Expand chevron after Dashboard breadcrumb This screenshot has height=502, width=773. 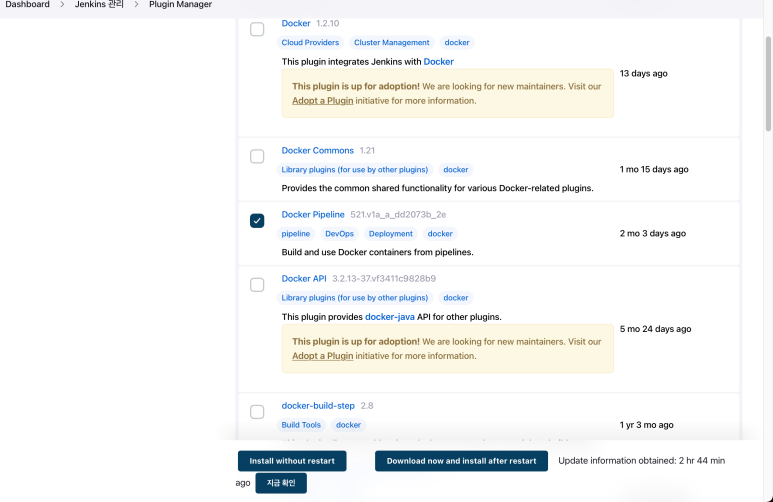click(x=62, y=4)
